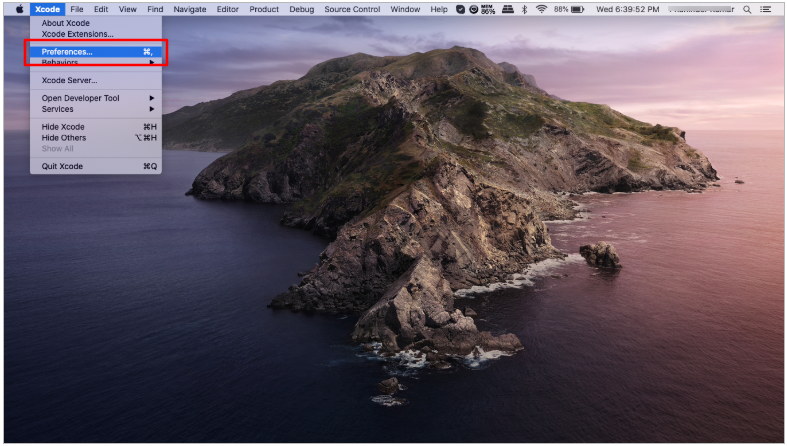Open the Bluetooth status menu

[524, 9]
